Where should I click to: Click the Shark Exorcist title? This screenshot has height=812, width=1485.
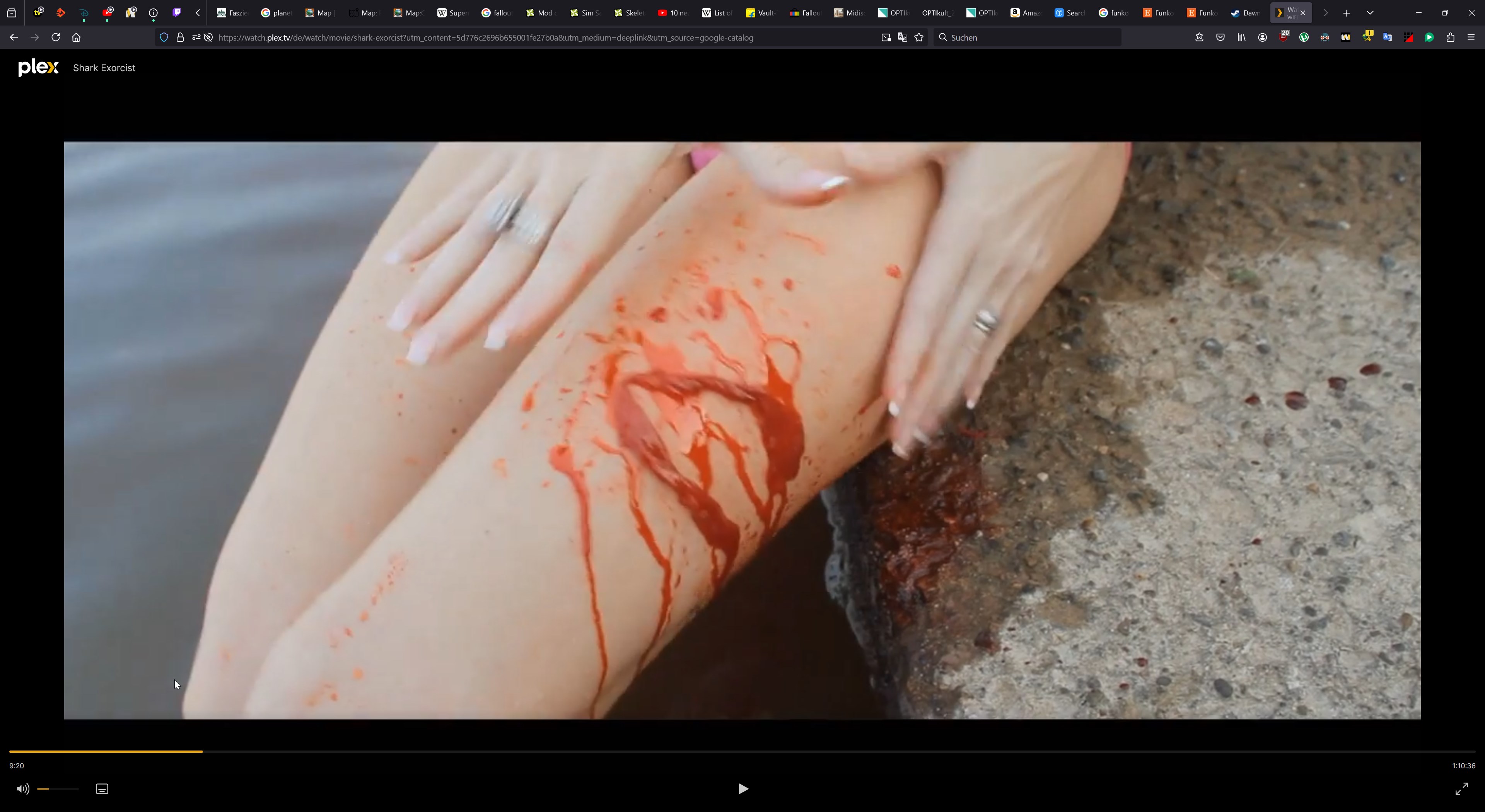[104, 68]
